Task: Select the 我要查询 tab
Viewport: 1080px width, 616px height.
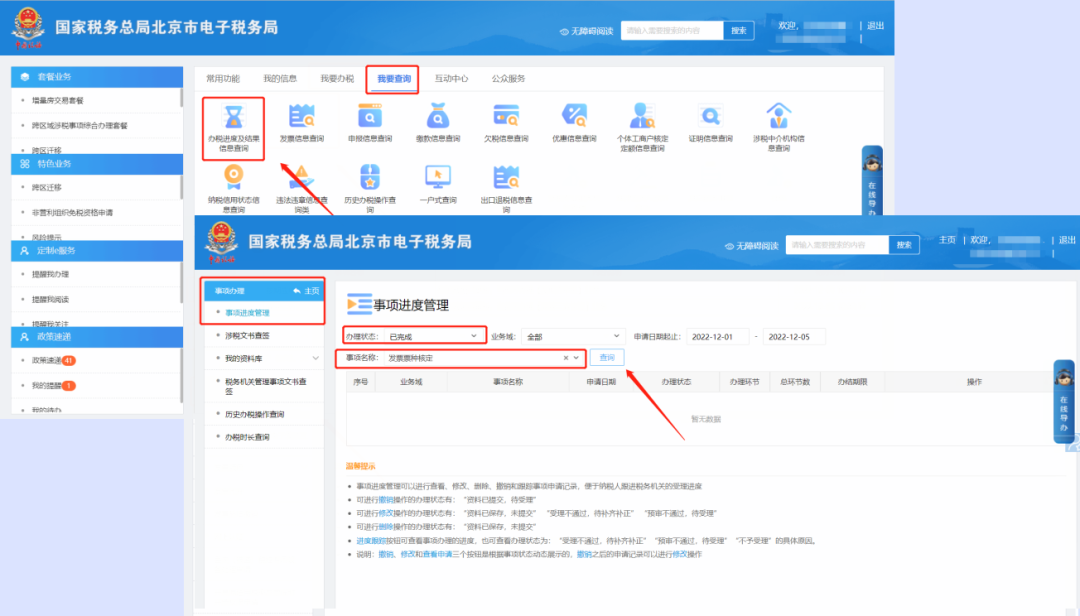Action: click(394, 79)
